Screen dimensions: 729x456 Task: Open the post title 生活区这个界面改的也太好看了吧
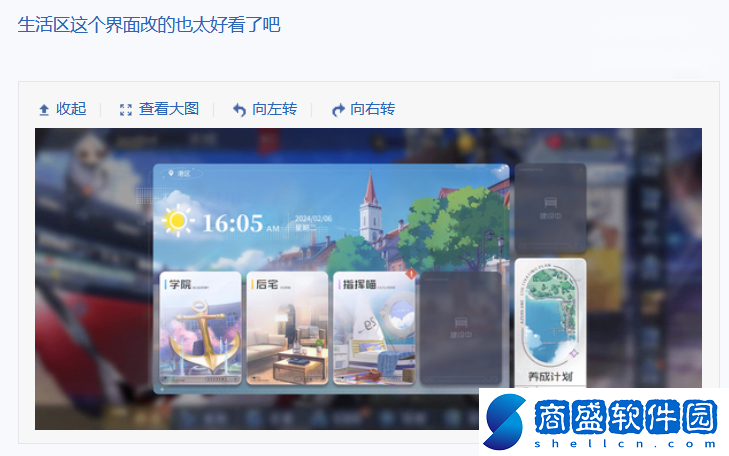[149, 25]
